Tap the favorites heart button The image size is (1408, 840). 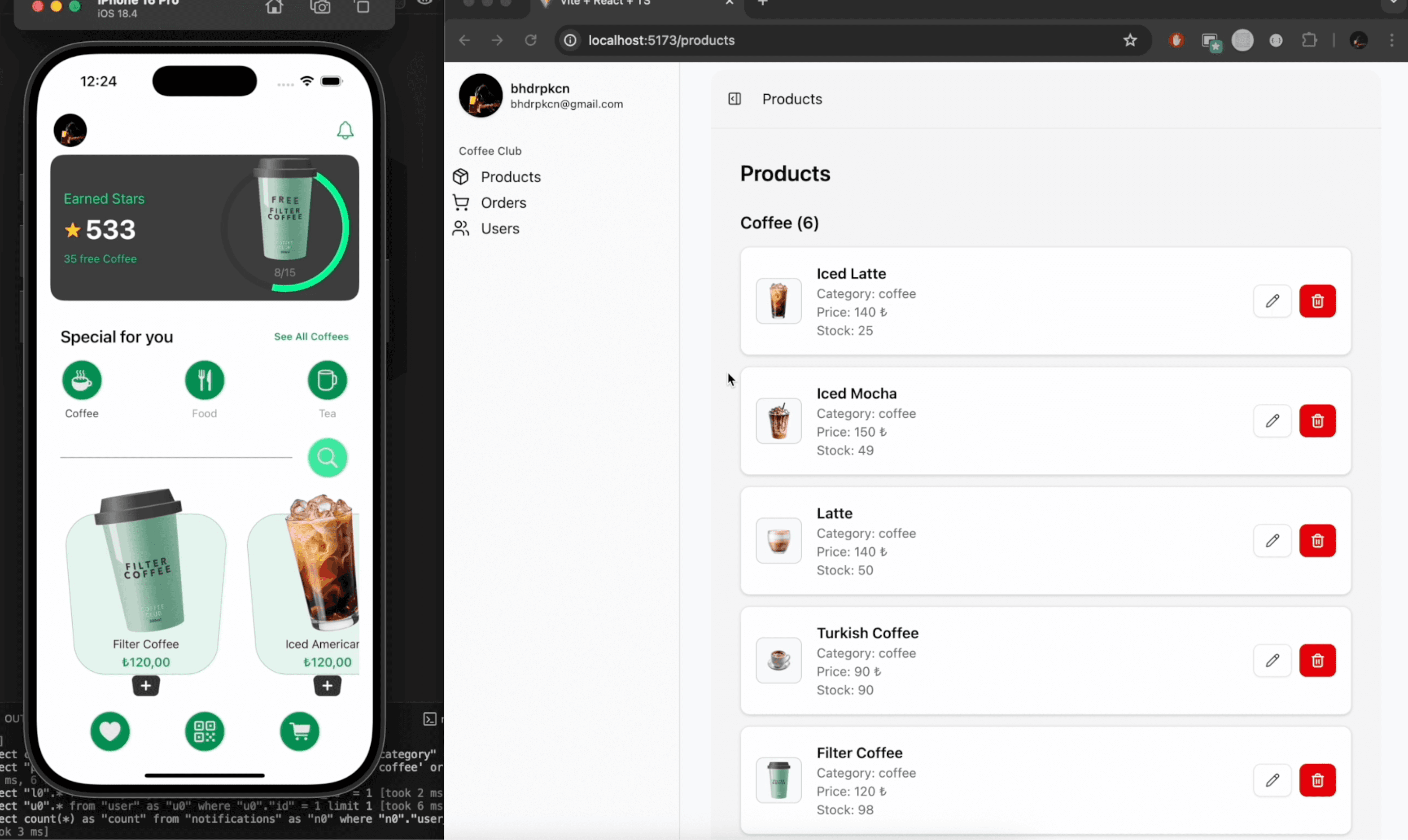[110, 731]
